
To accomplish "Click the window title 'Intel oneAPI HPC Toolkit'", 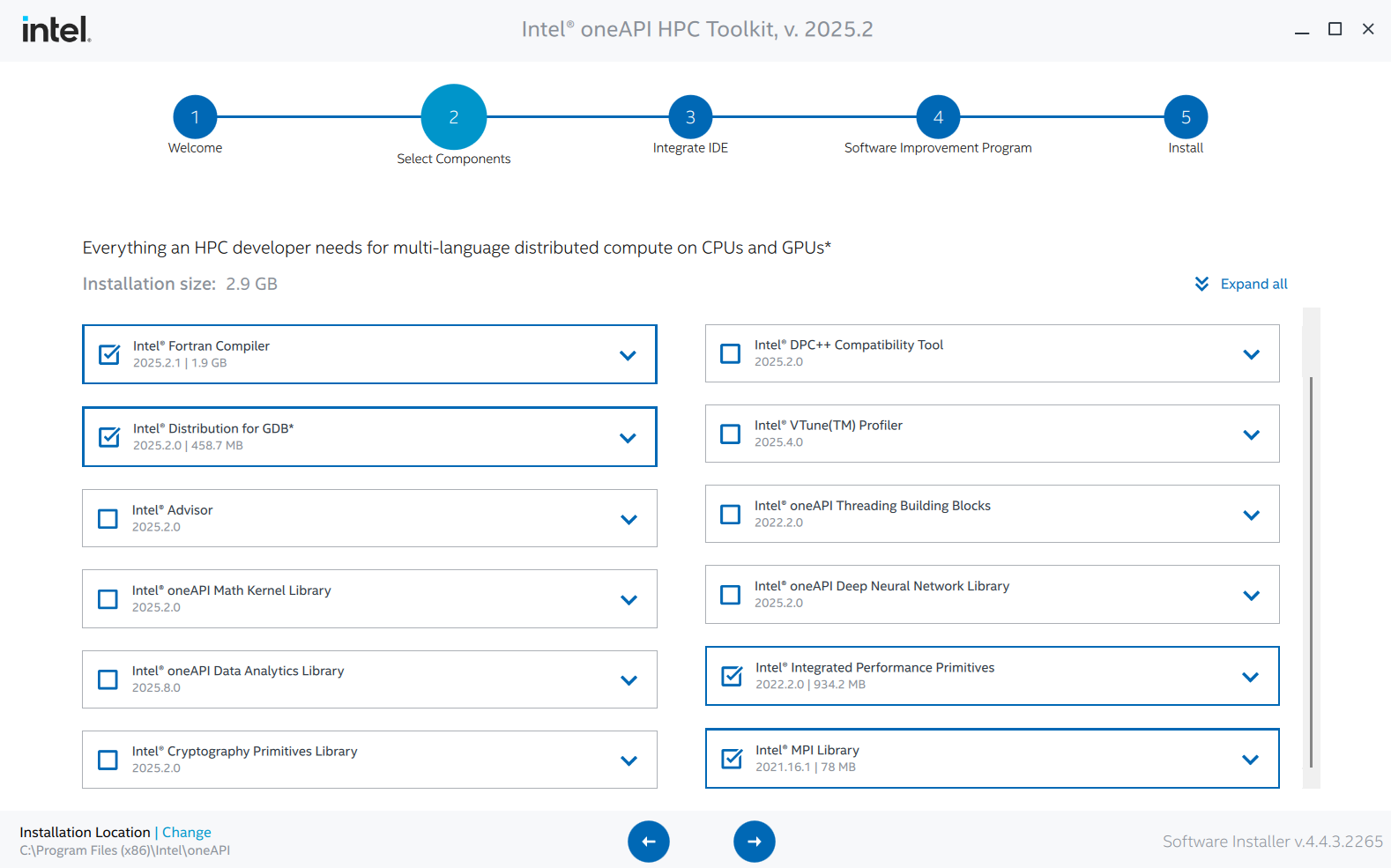I will [x=697, y=29].
